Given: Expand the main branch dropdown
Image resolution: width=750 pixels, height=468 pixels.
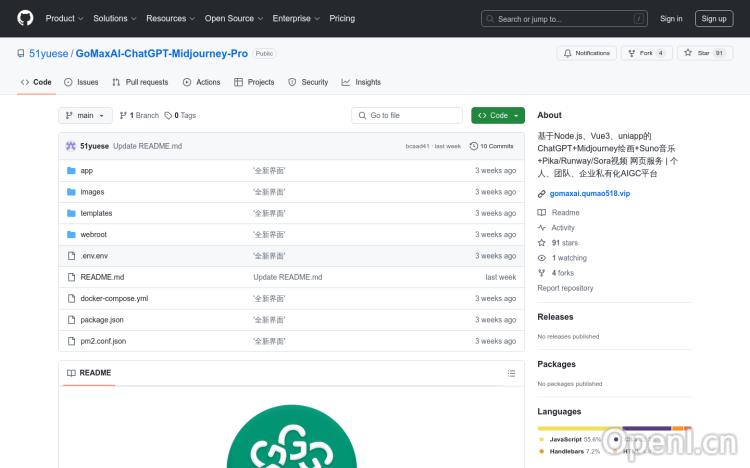Looking at the screenshot, I should [86, 115].
